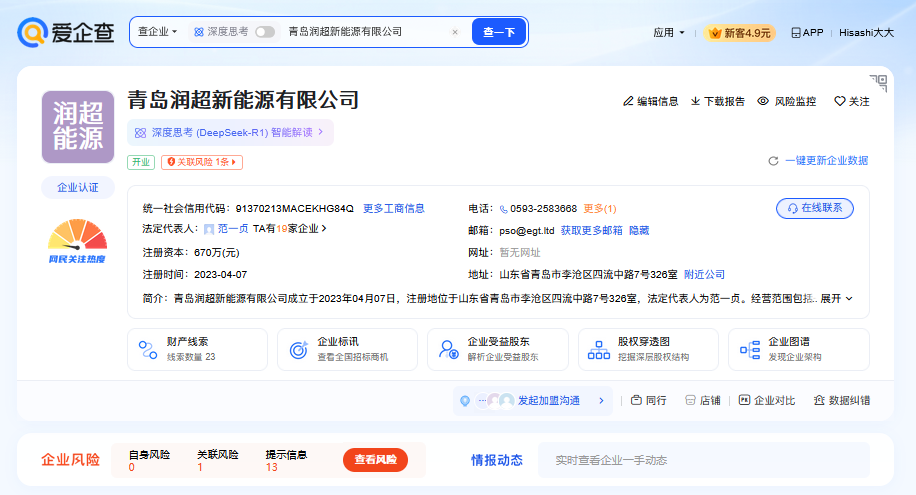The image size is (916, 495).
Task: Open the 应用 dropdown menu
Action: pyautogui.click(x=668, y=33)
